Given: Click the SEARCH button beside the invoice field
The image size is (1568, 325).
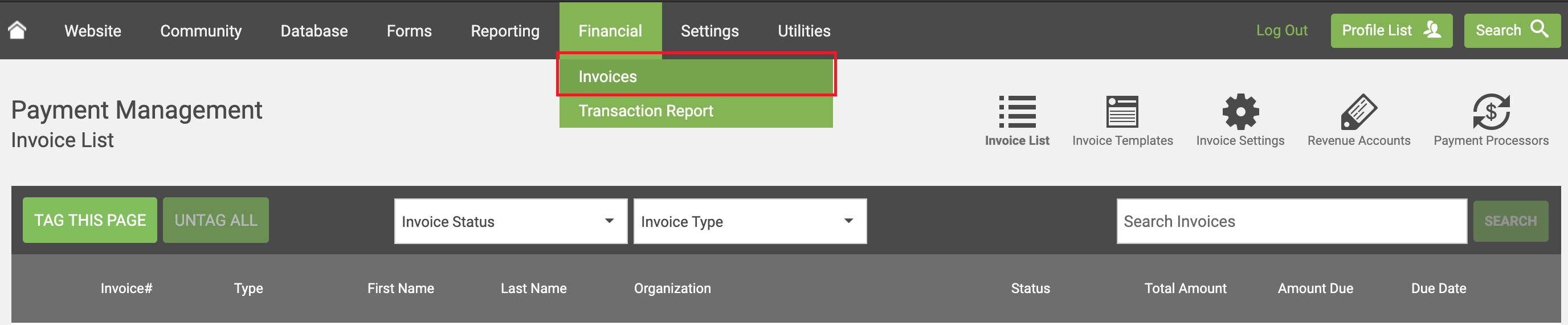Looking at the screenshot, I should tap(1510, 222).
